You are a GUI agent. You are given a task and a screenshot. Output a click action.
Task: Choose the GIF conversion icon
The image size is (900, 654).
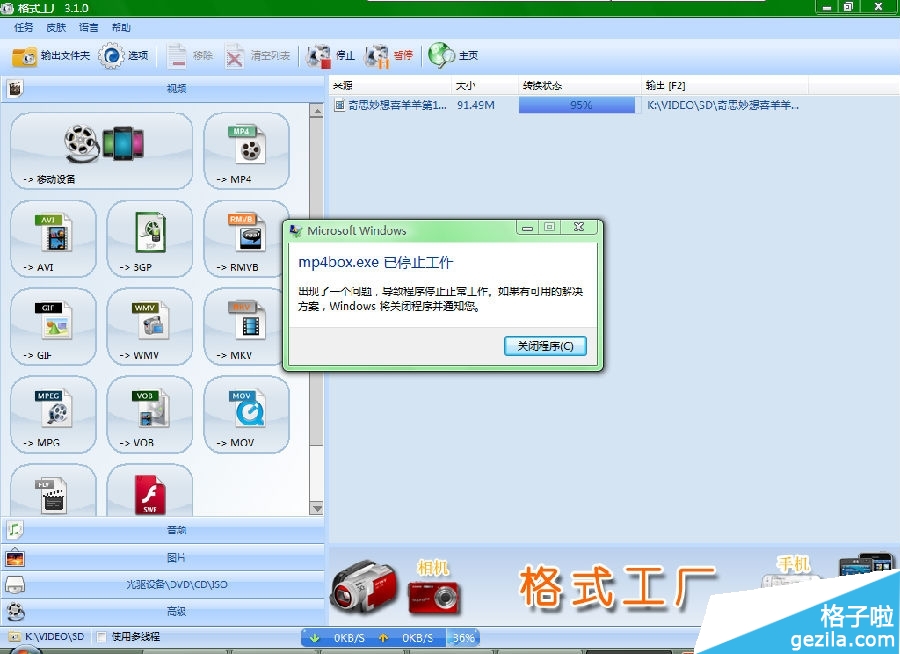point(53,326)
